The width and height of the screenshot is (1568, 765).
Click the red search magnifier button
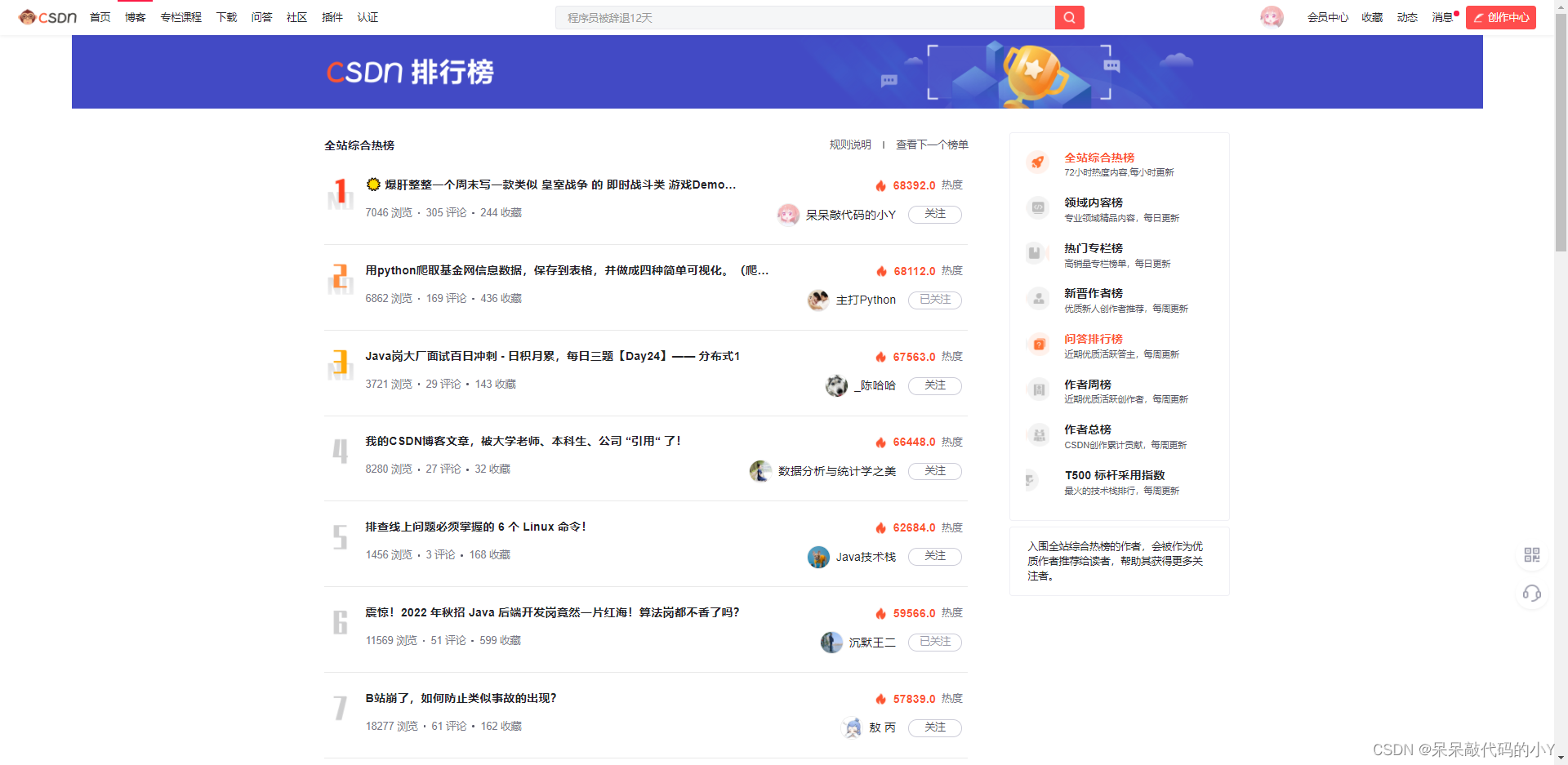(1069, 17)
